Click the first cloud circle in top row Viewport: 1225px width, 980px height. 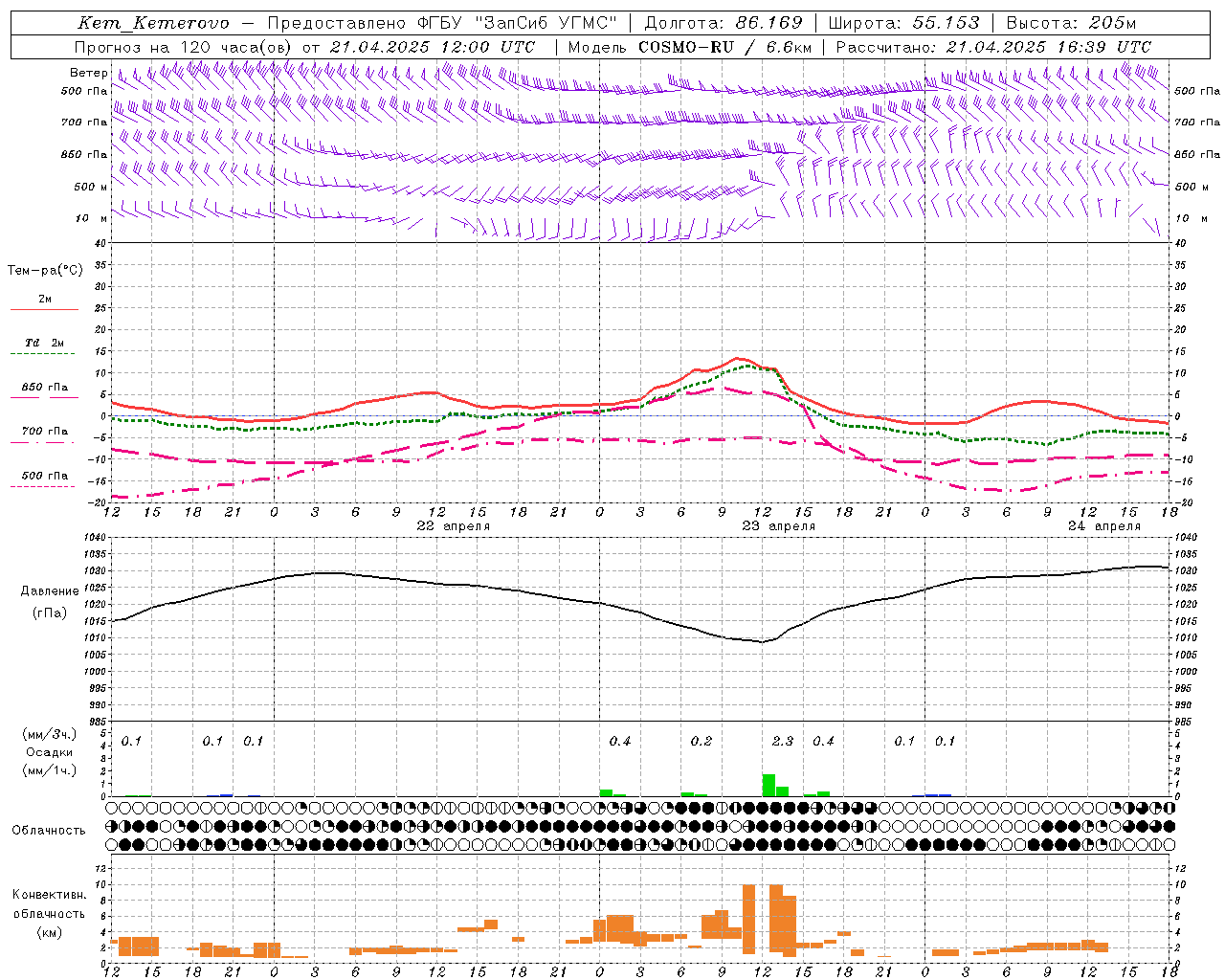coord(111,808)
